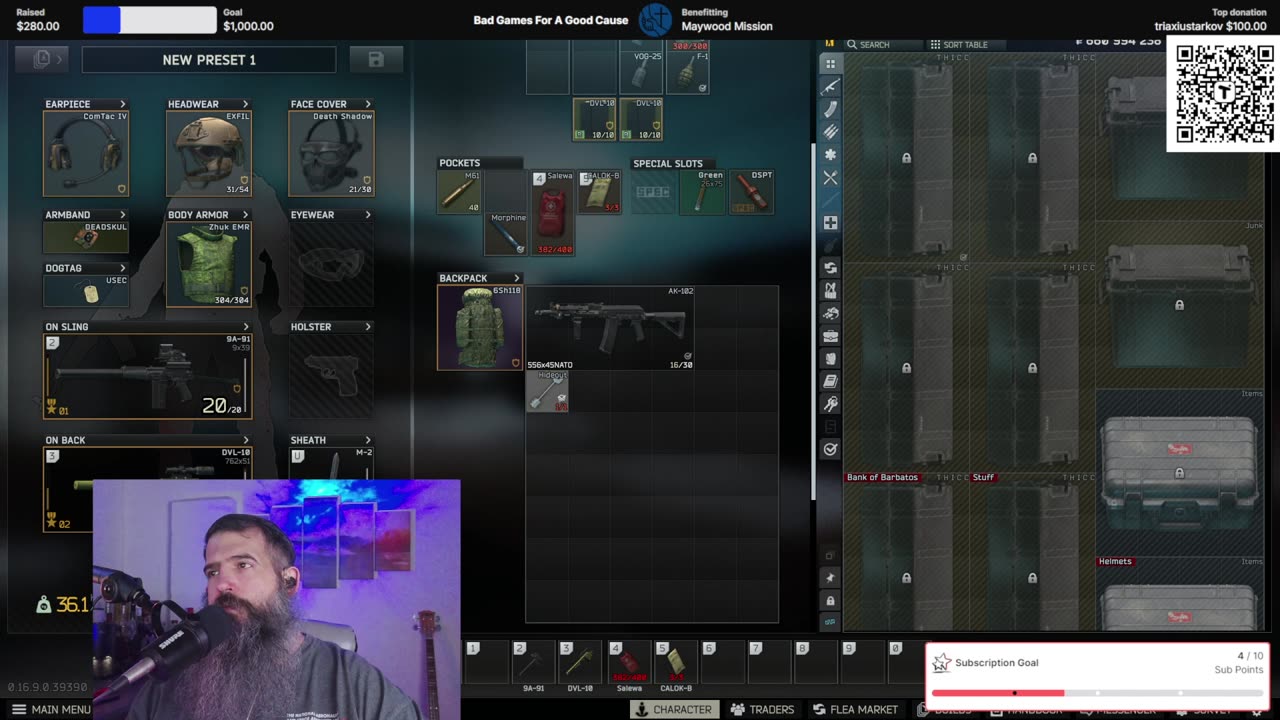Select quick slot 2 with 9A-91
1280x720 pixels.
point(533,663)
